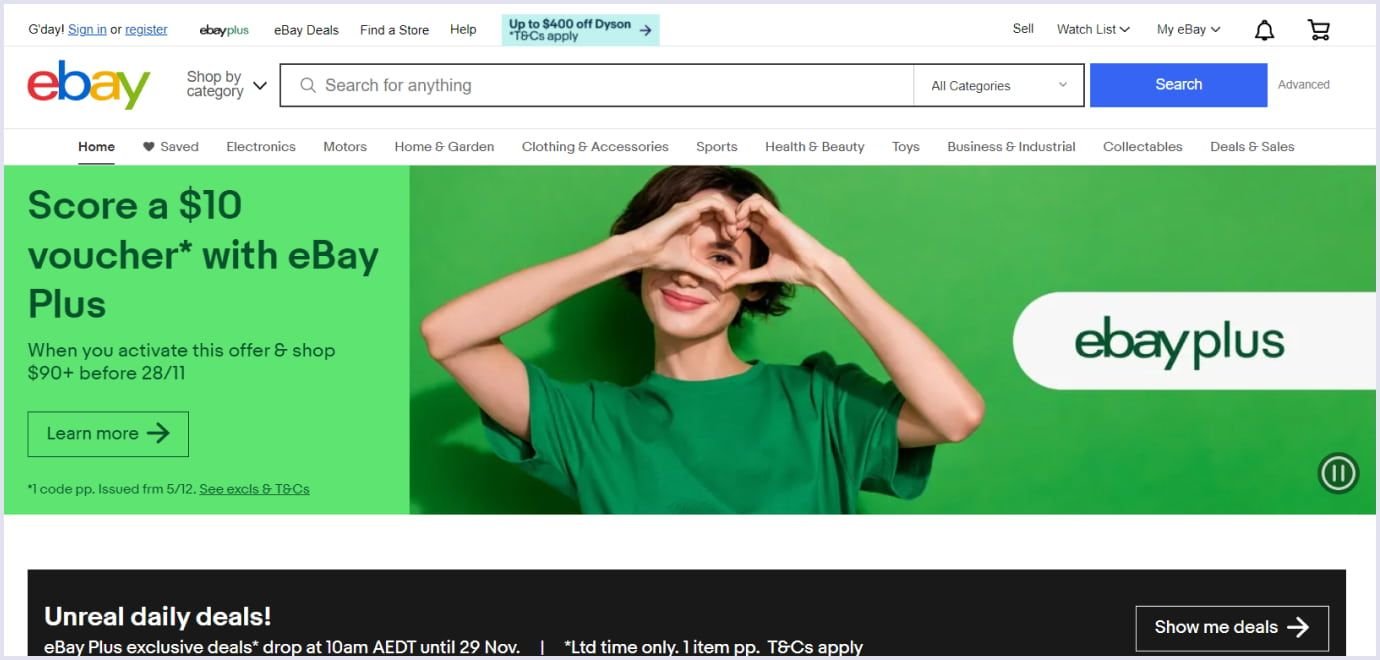The width and height of the screenshot is (1380, 660).
Task: Open the Home & Garden category
Action: click(444, 146)
